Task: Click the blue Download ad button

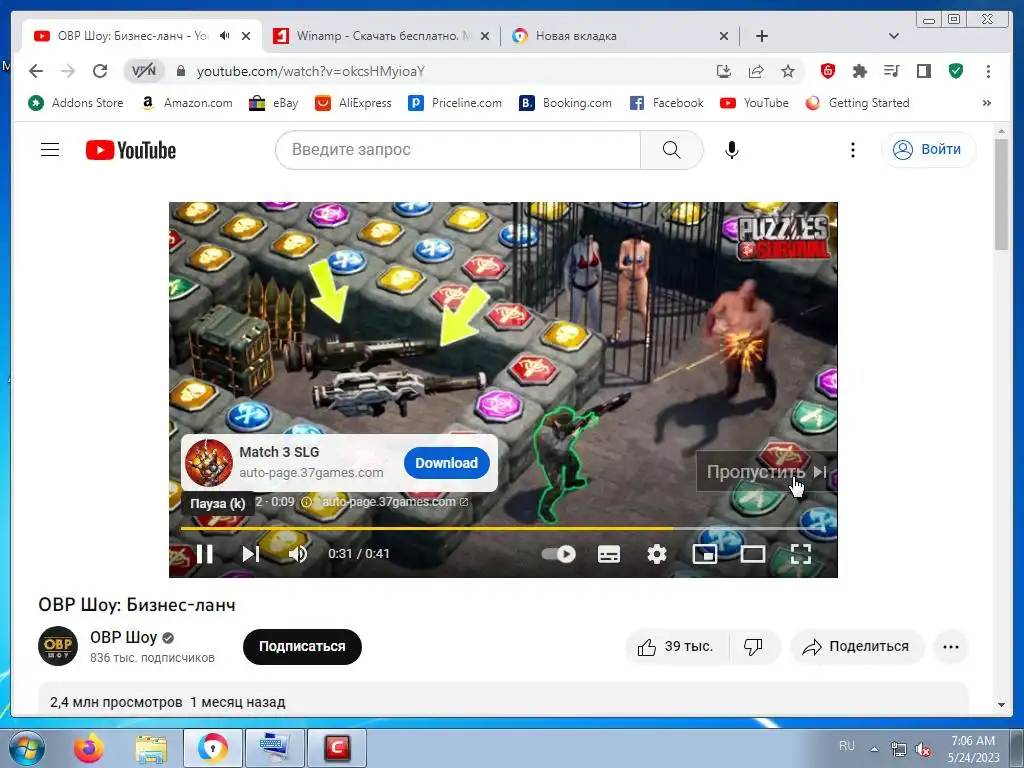Action: [447, 462]
